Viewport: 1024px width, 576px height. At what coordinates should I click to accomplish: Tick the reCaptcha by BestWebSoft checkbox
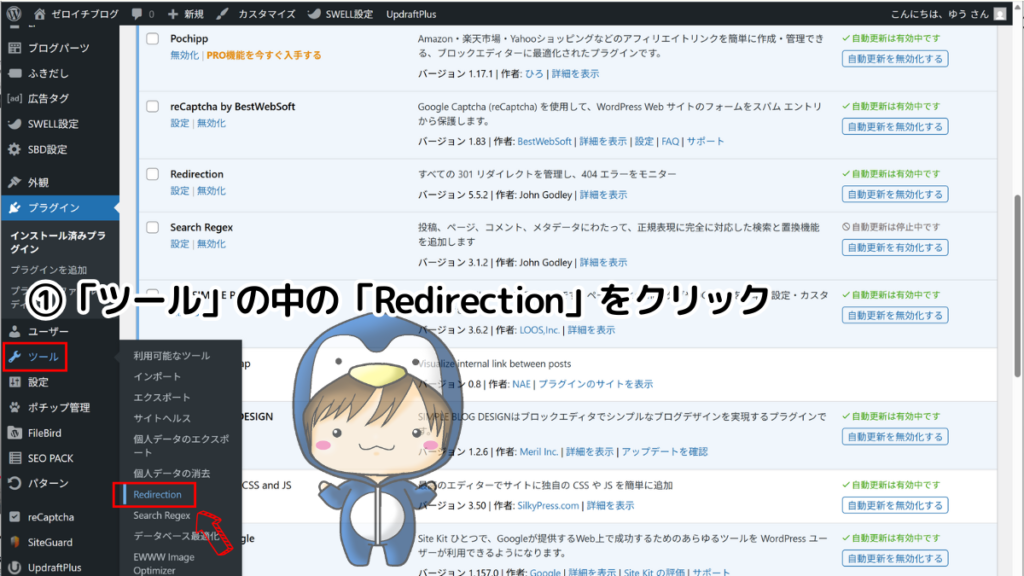click(152, 106)
